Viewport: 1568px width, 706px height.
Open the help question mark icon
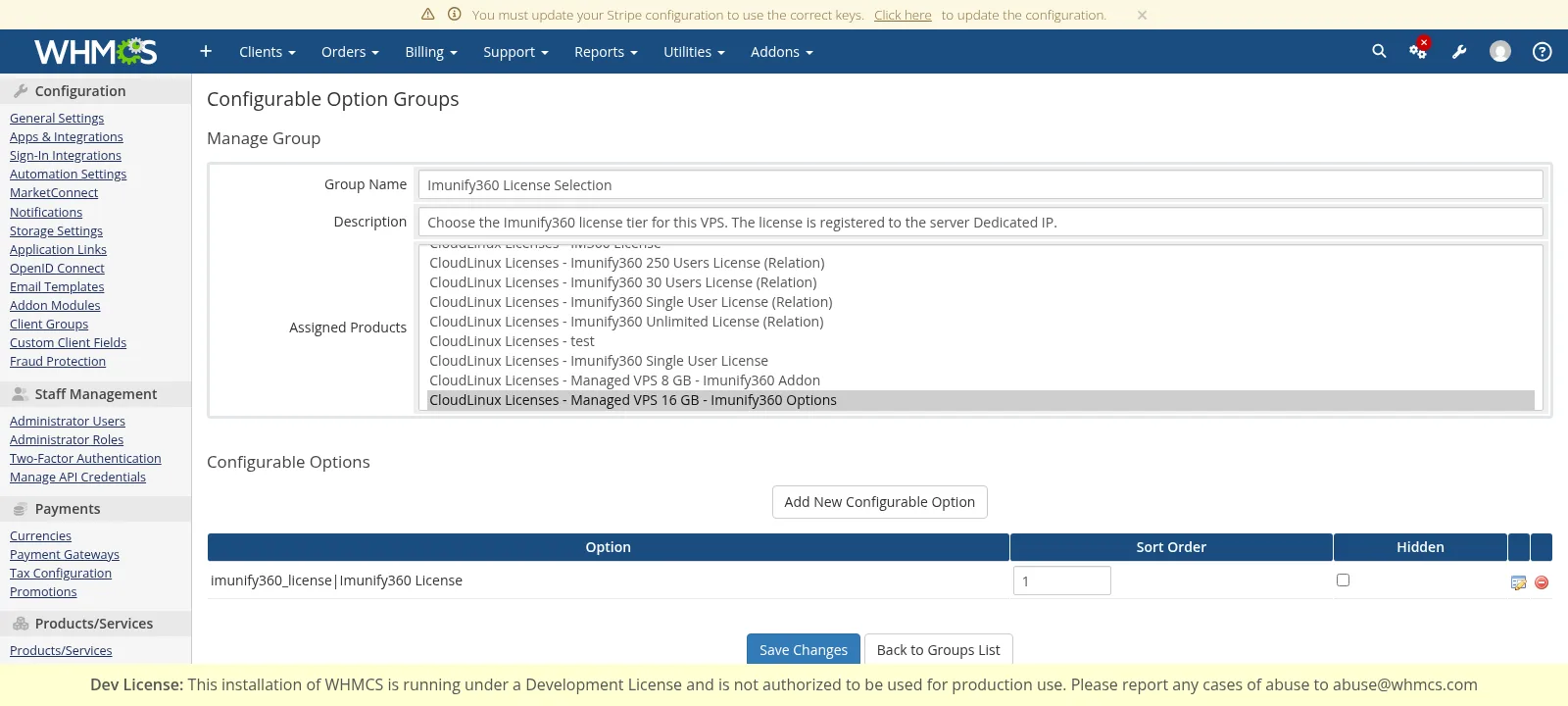(1542, 51)
